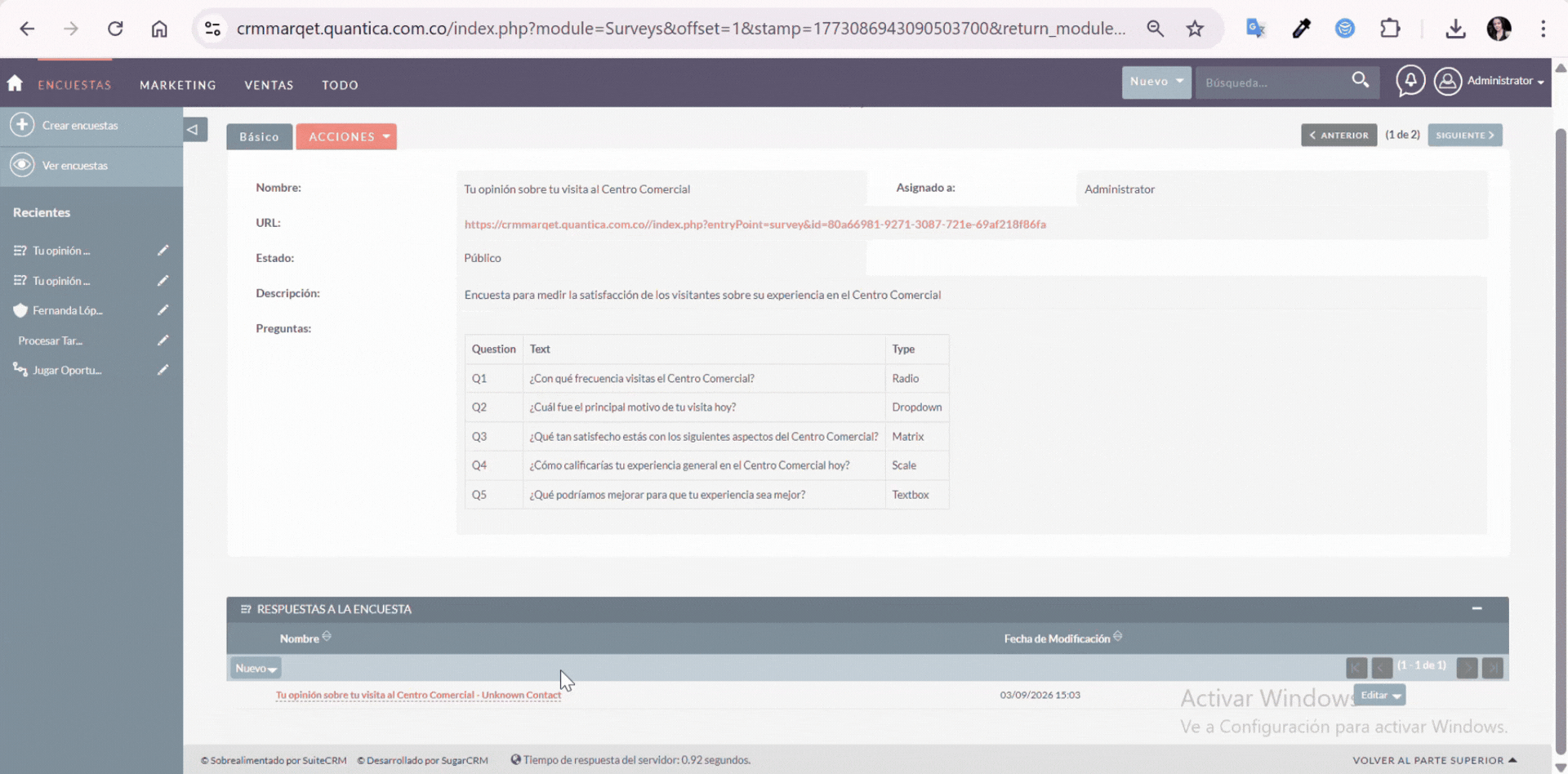This screenshot has height=774, width=1568.
Task: Bookmark this page with the star icon
Action: (x=1195, y=29)
